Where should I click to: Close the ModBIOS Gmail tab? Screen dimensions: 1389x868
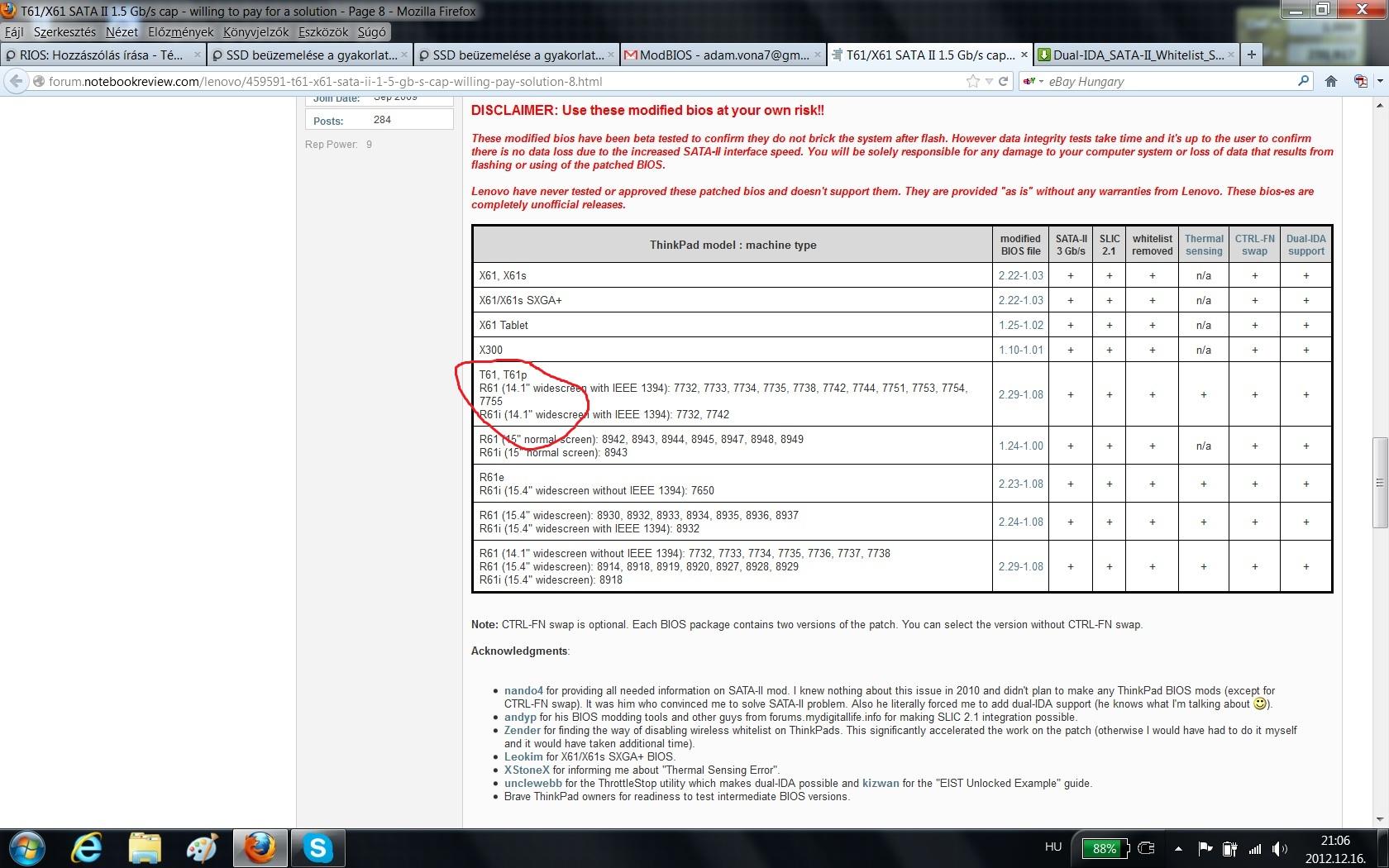pyautogui.click(x=817, y=55)
